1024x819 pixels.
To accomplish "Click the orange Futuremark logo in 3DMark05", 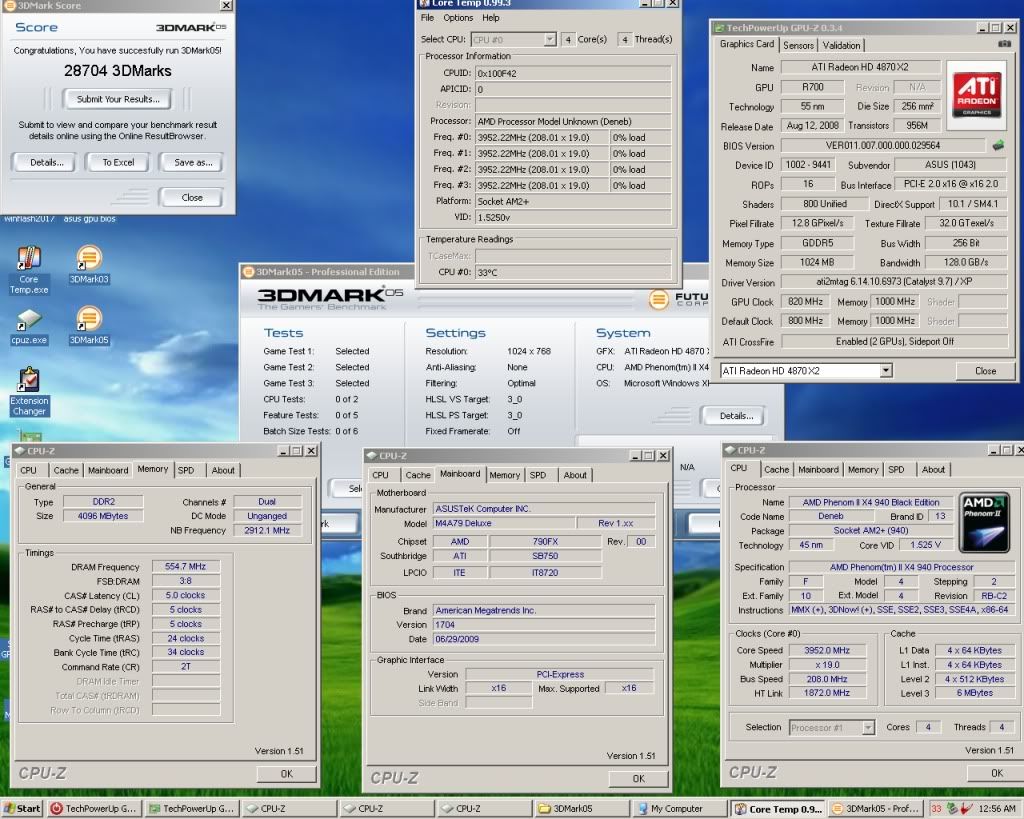I will [x=658, y=299].
